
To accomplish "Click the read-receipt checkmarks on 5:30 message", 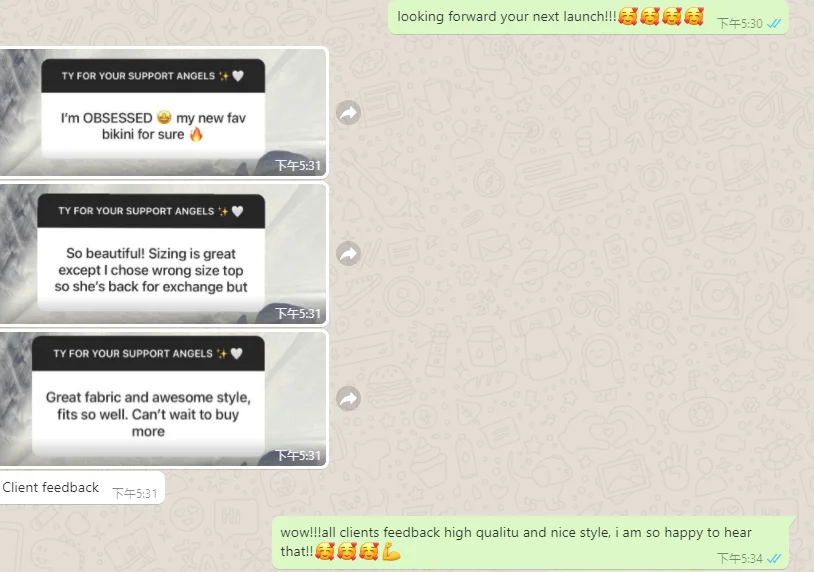I will click(x=774, y=24).
